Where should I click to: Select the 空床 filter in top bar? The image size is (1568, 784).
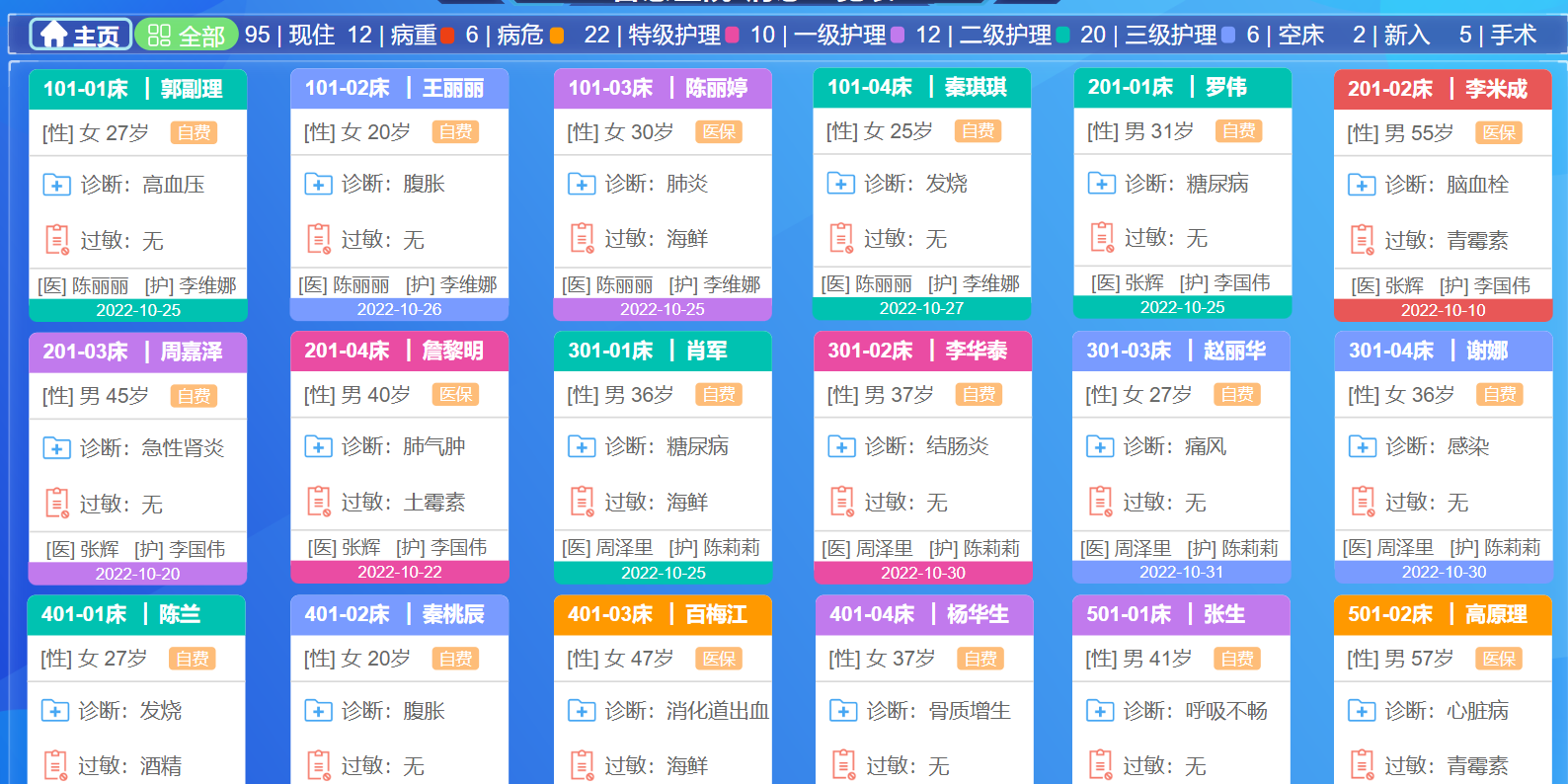(x=1300, y=36)
